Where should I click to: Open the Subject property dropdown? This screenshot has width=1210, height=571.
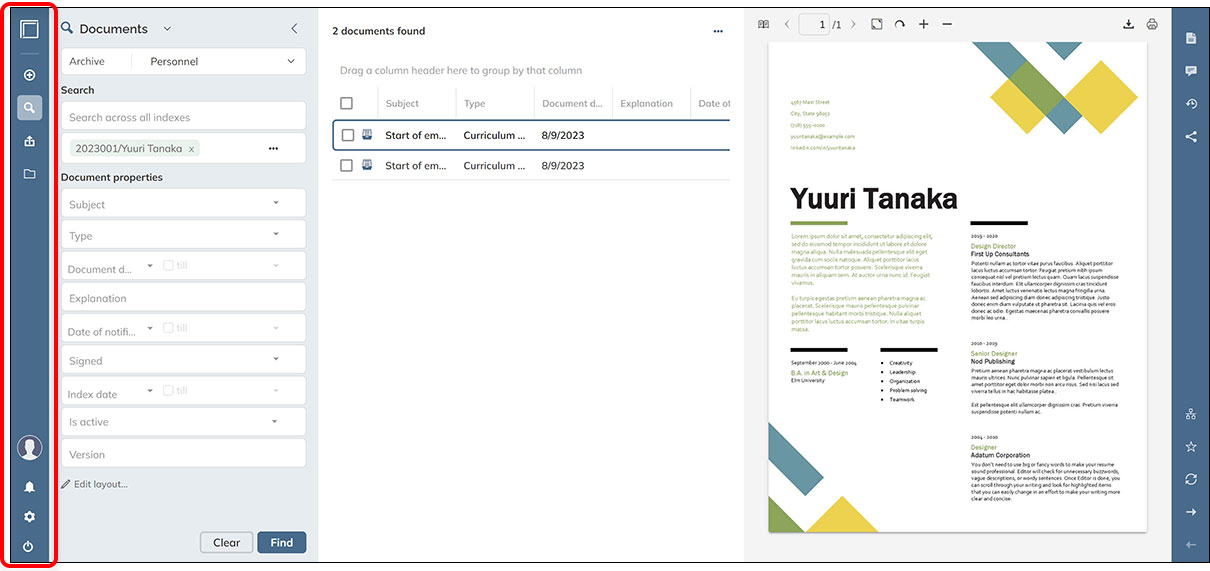point(276,204)
